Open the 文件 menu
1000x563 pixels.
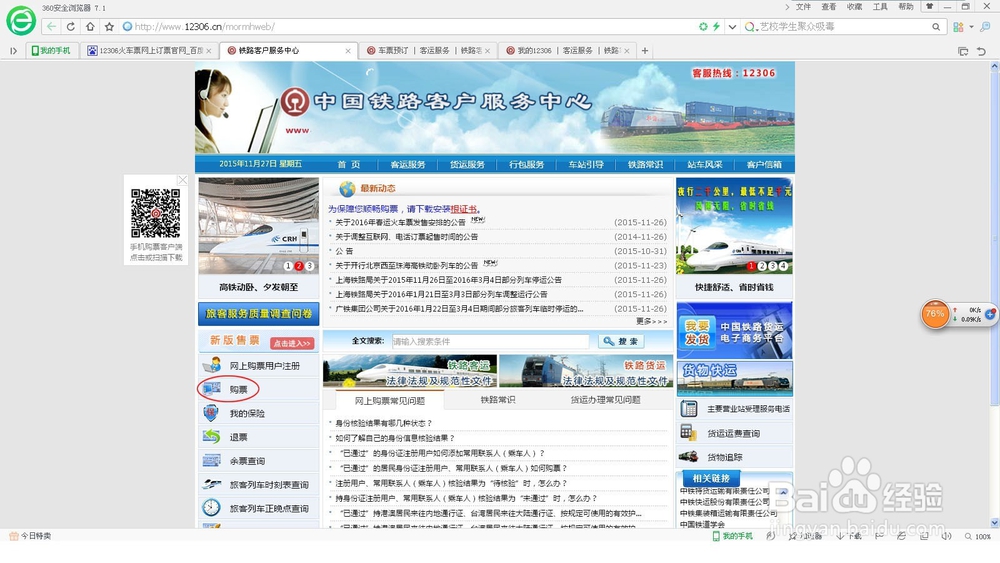(x=804, y=7)
